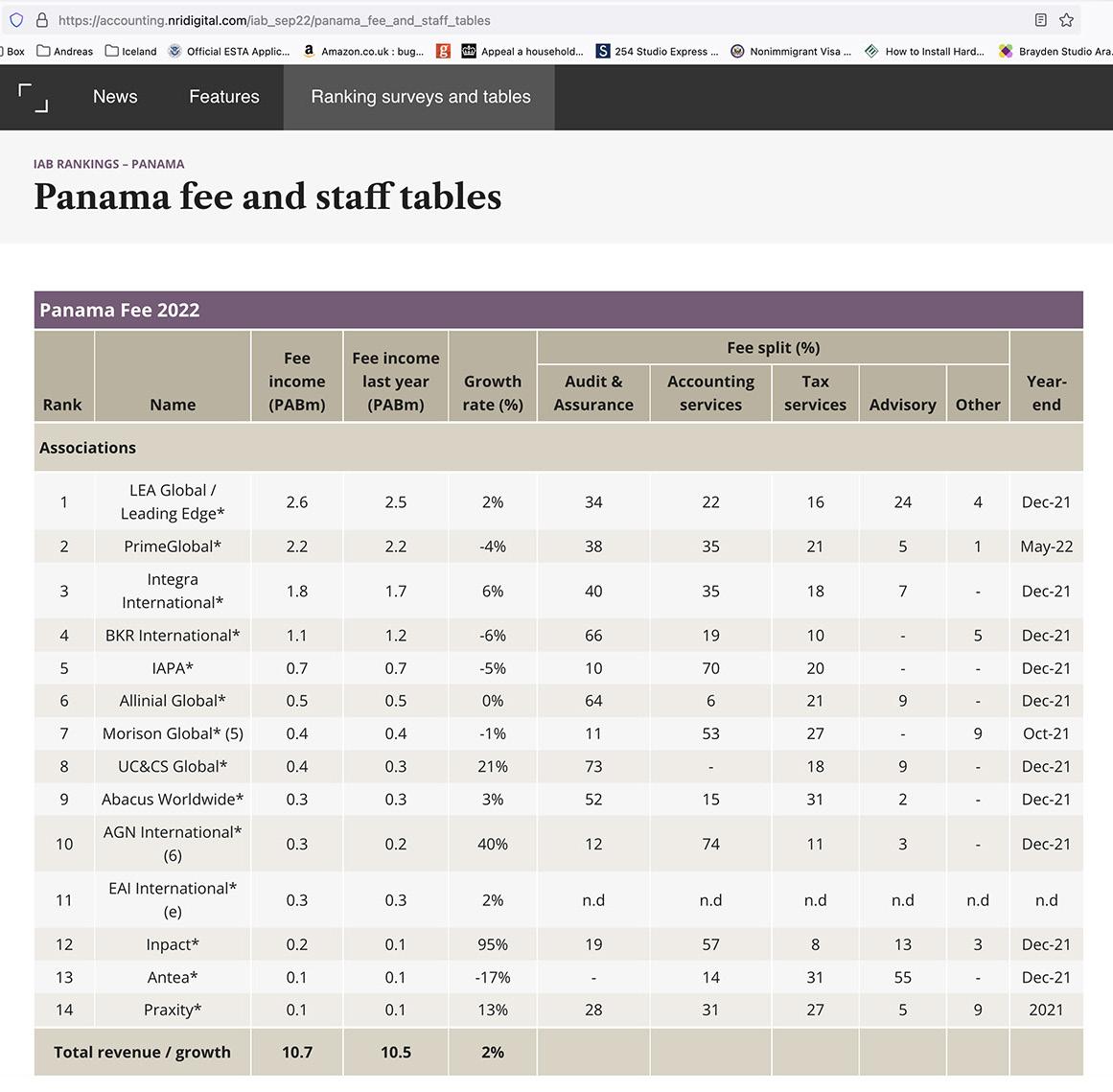Open the News menu item
Image resolution: width=1113 pixels, height=1092 pixels.
pyautogui.click(x=115, y=97)
